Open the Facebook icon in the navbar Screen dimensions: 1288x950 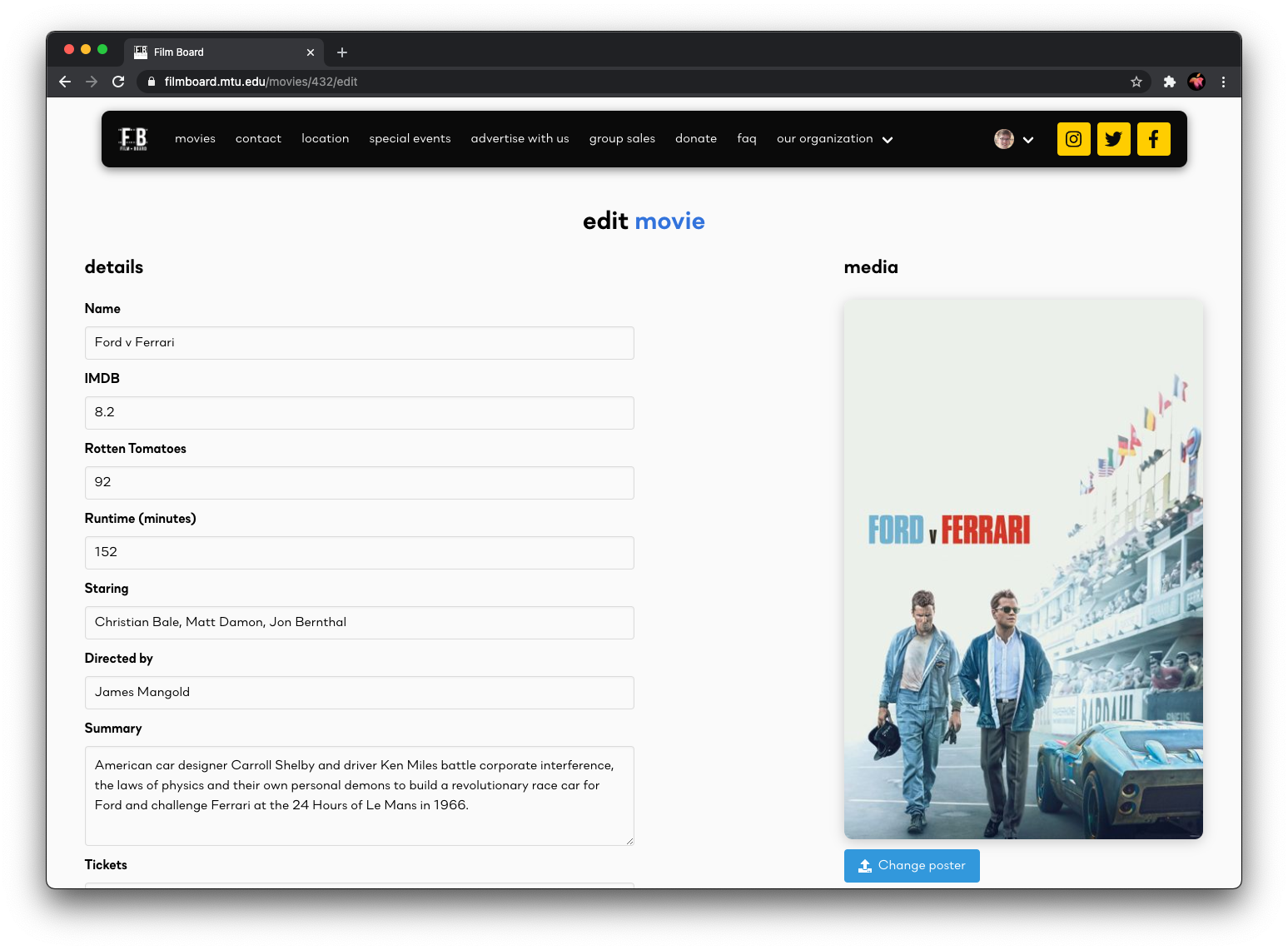tap(1153, 139)
